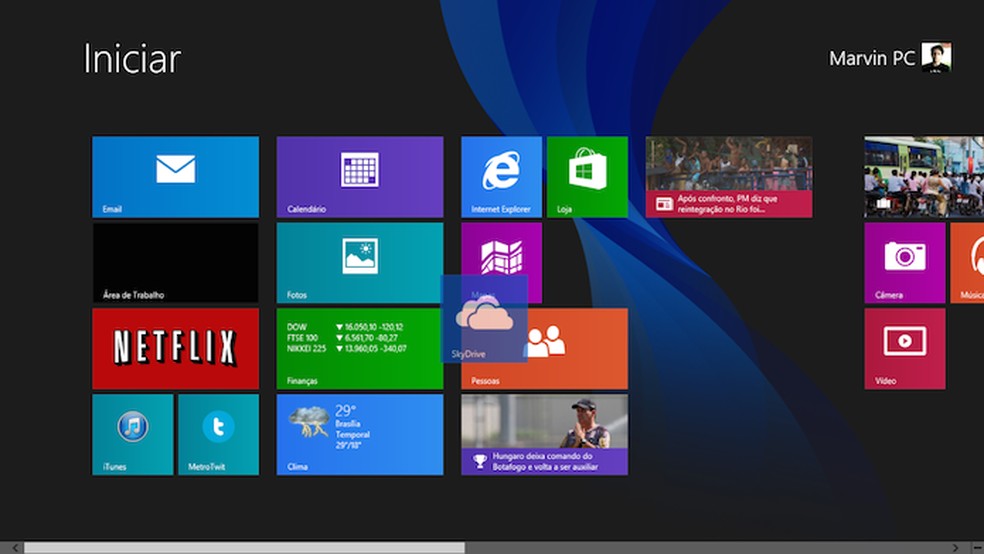
Task: Open the Área de Trabalho tile
Action: click(175, 263)
